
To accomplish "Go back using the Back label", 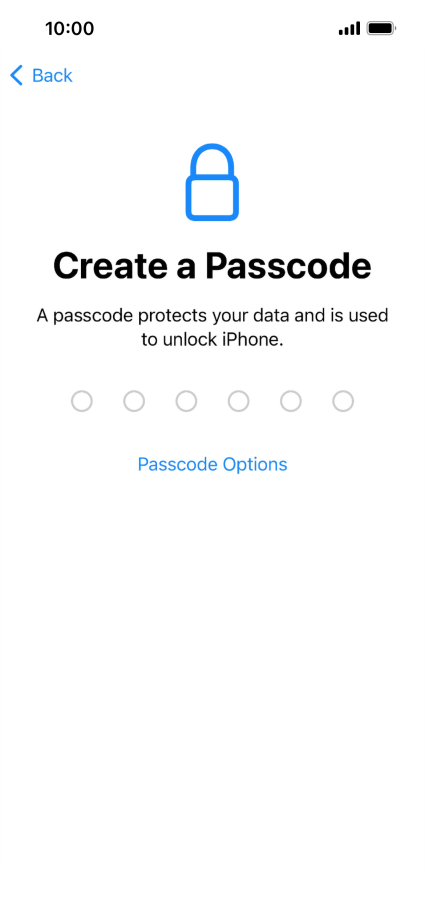I will click(52, 75).
